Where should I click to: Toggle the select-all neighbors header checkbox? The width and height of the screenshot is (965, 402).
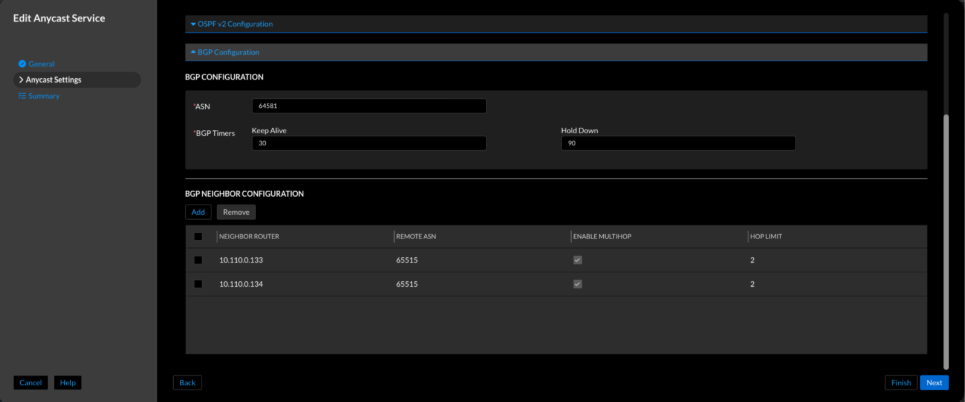pos(198,236)
